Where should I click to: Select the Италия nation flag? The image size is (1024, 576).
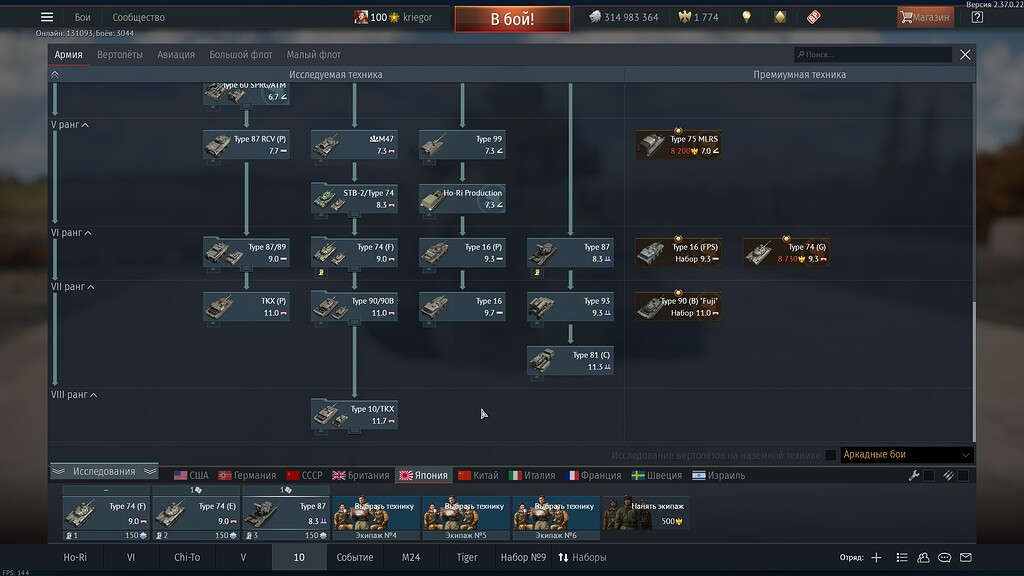click(532, 475)
